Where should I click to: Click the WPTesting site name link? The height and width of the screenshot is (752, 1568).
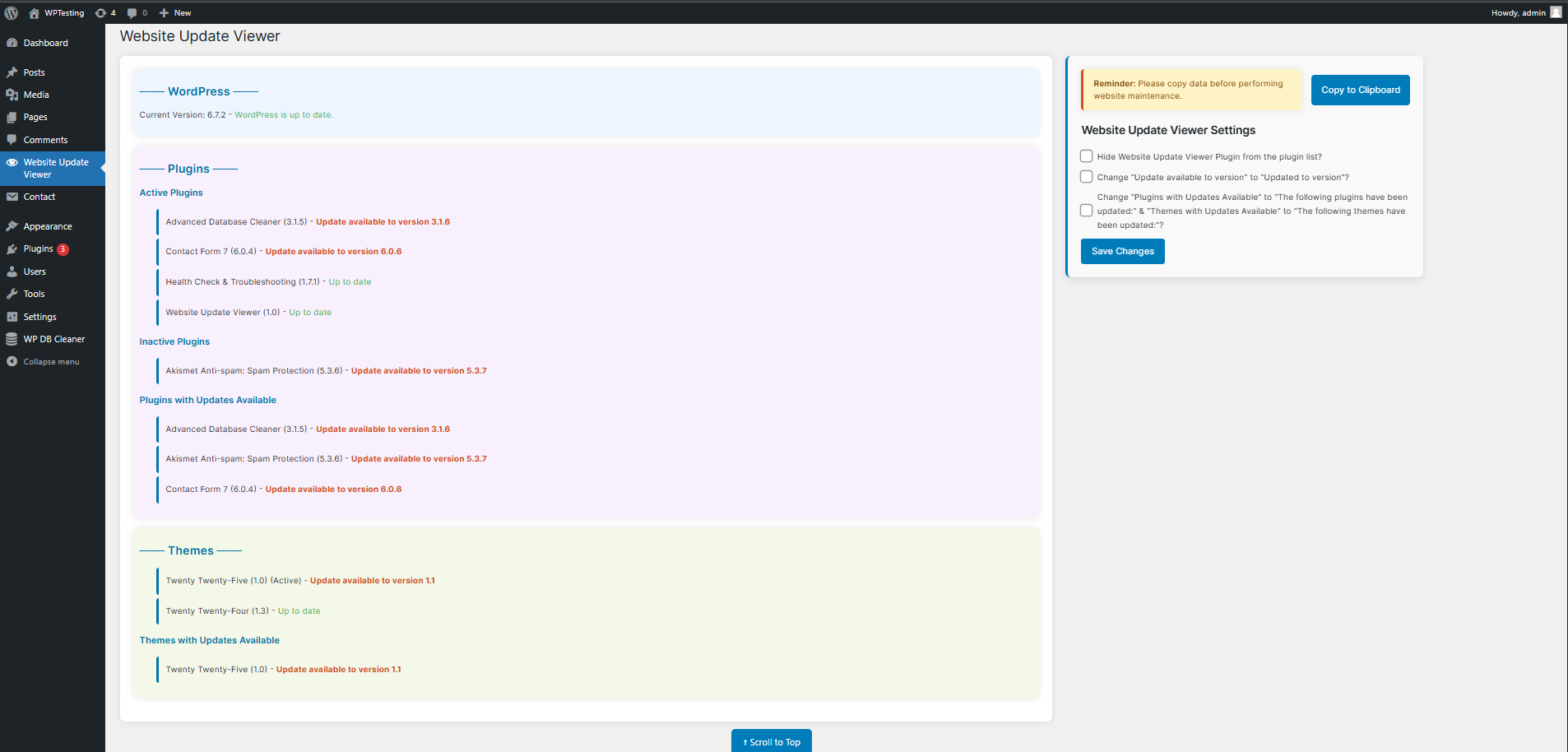click(64, 13)
